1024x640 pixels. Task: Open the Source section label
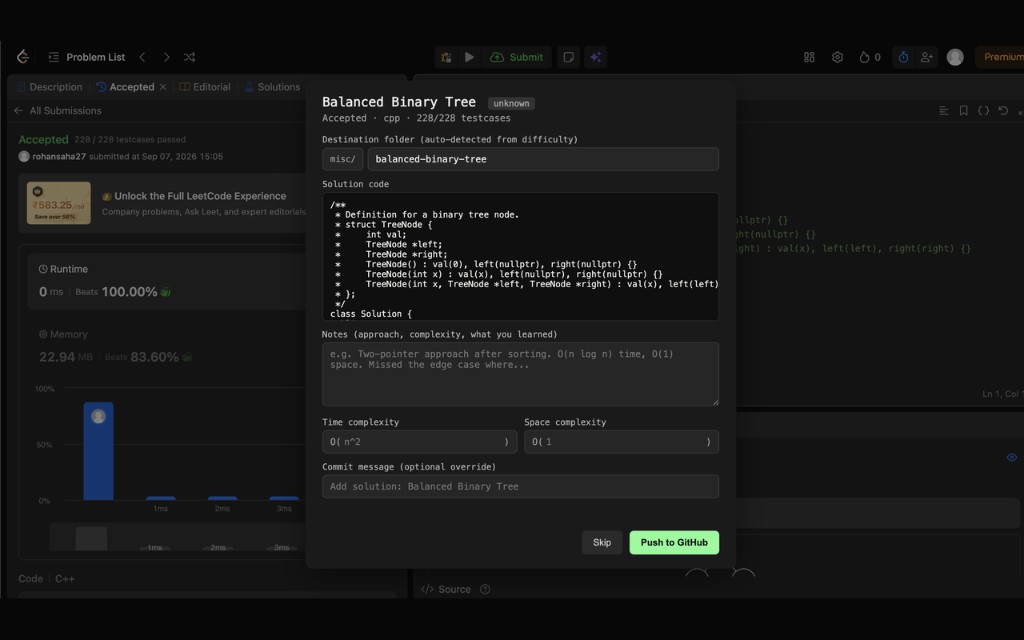pos(446,589)
